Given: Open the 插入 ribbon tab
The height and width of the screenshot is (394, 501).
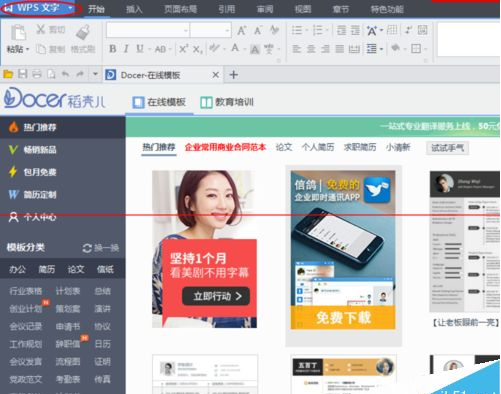Looking at the screenshot, I should tap(134, 9).
